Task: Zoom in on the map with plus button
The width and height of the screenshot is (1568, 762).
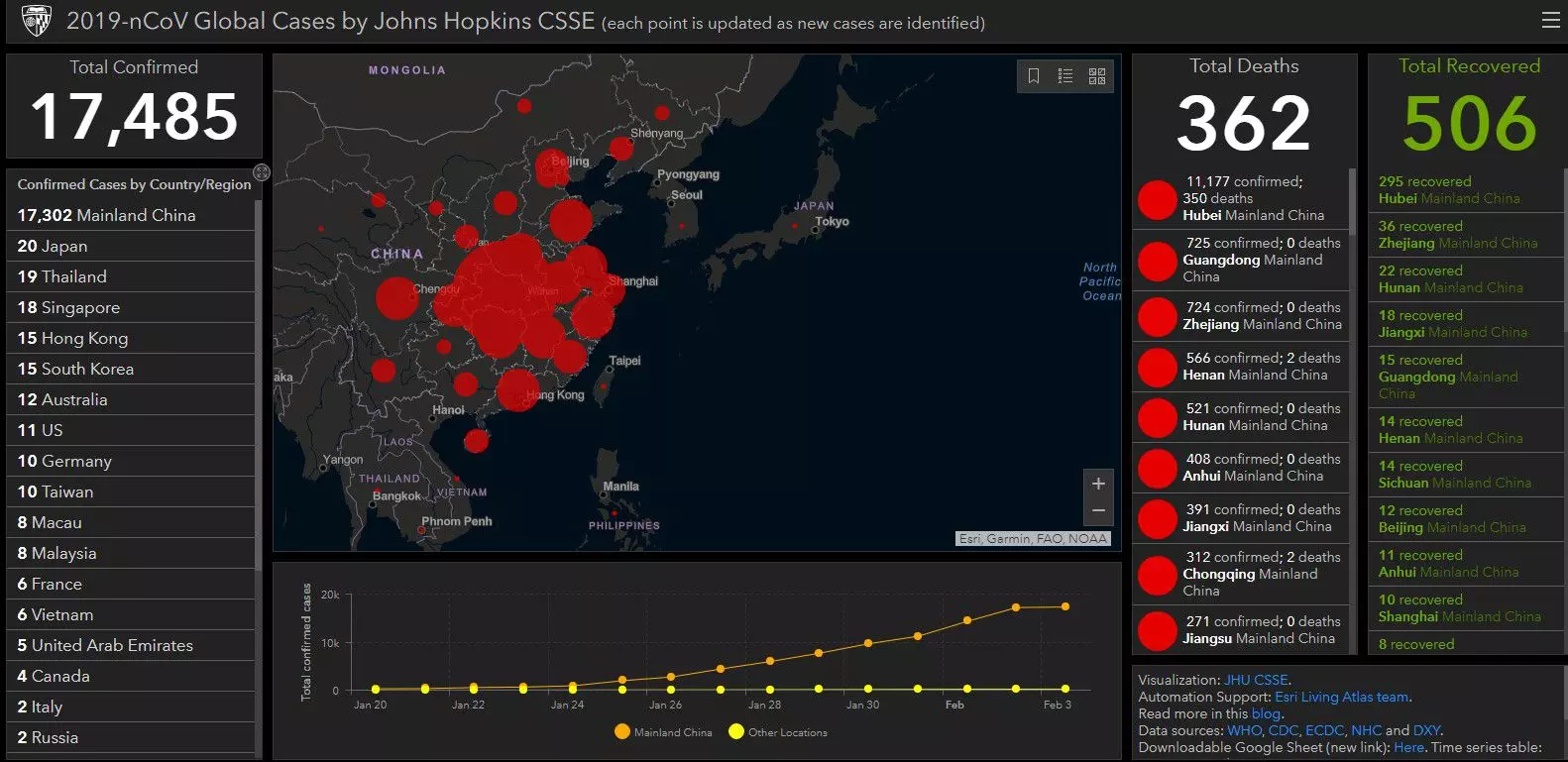Action: pyautogui.click(x=1098, y=484)
